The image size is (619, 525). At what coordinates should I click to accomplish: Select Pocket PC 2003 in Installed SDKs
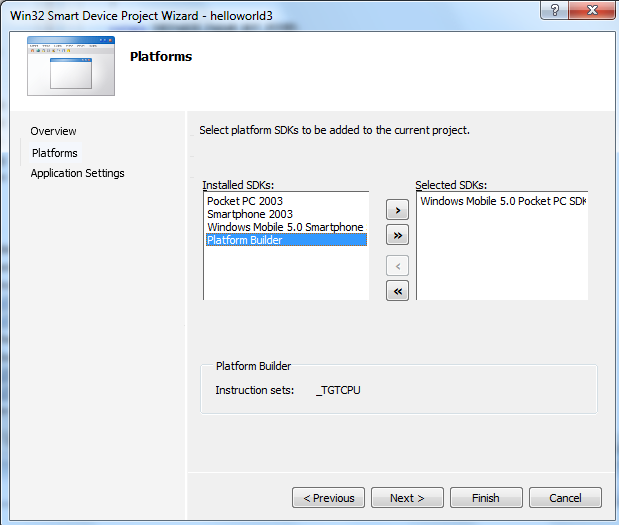point(287,201)
